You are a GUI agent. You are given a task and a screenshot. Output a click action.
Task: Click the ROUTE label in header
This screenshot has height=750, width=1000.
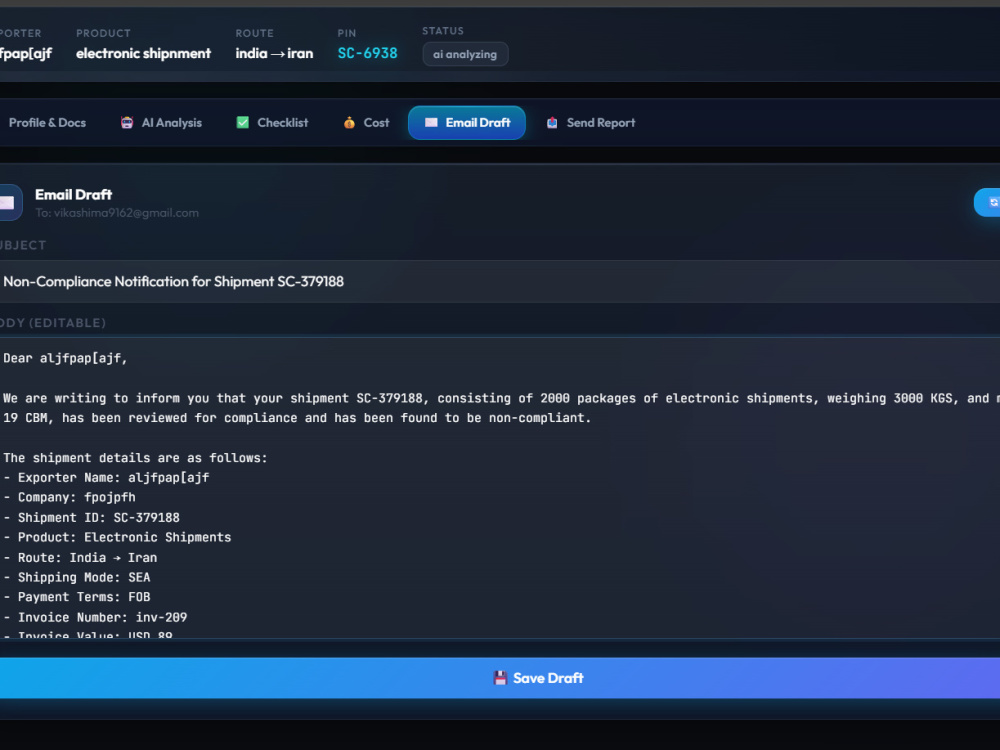point(254,33)
